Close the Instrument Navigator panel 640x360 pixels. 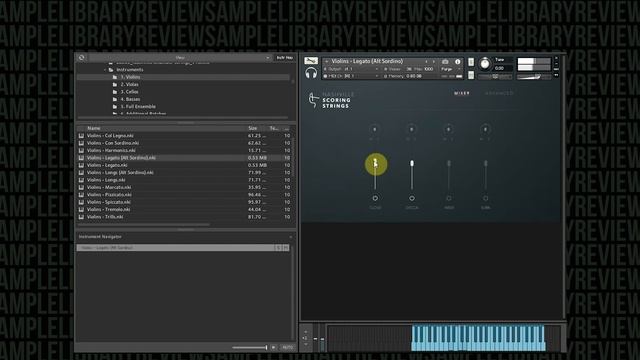[x=291, y=237]
